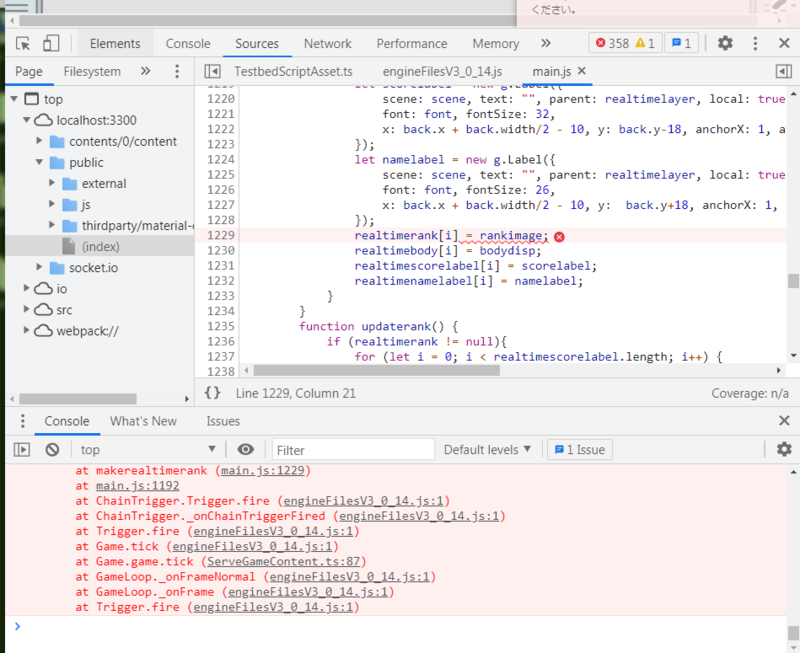Expand the socket.io folder
Viewport: 800px width, 653px height.
(39, 267)
